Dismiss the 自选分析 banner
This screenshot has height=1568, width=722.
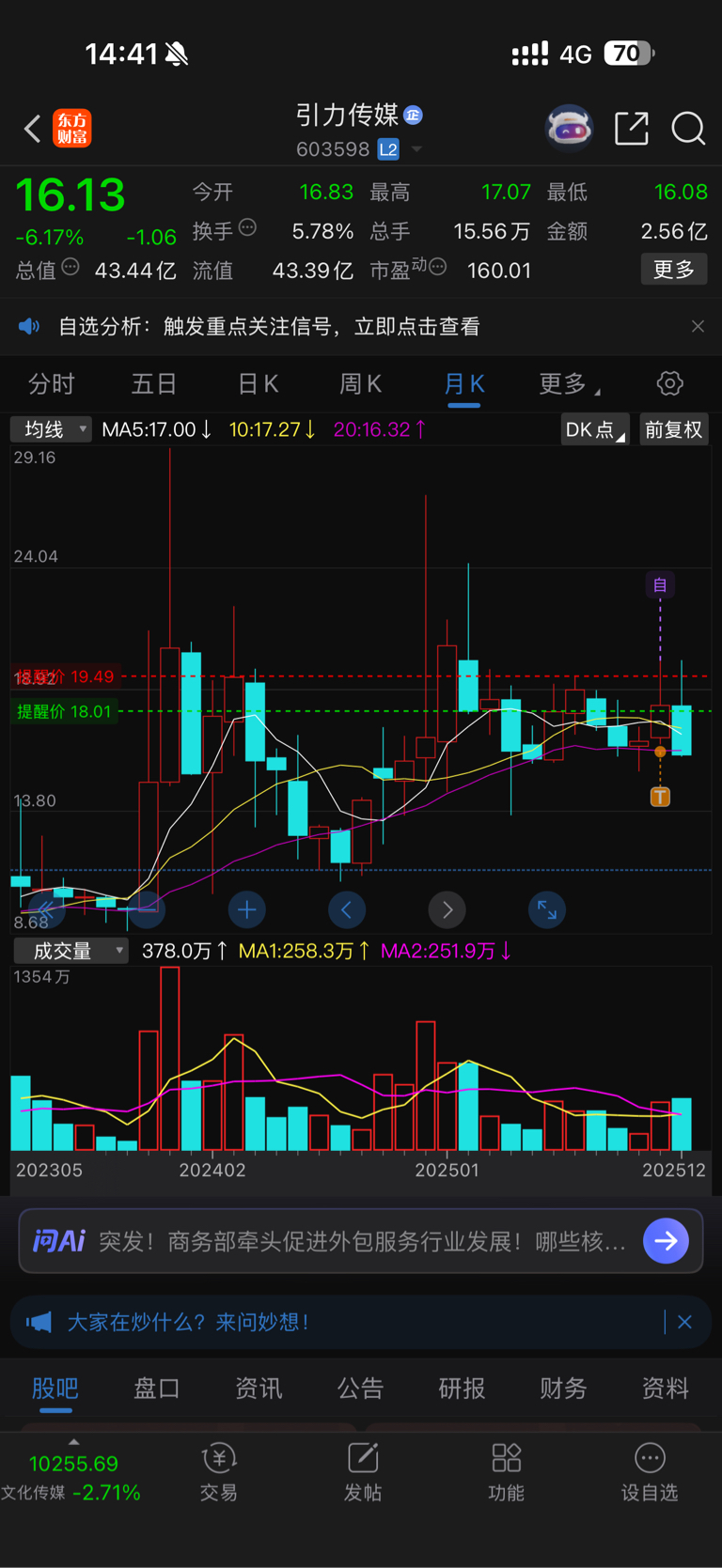(698, 326)
